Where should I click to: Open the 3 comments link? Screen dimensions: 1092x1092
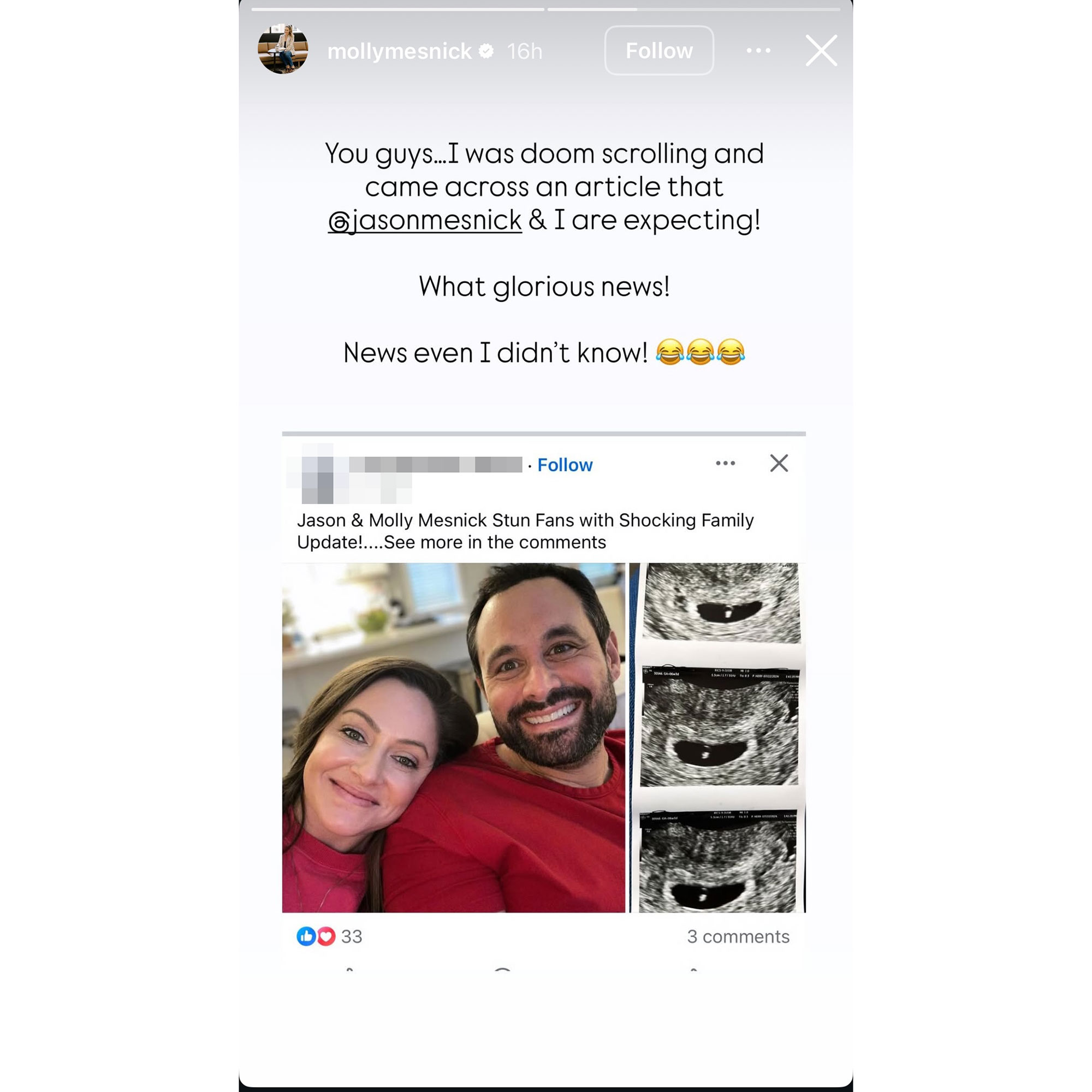click(738, 936)
